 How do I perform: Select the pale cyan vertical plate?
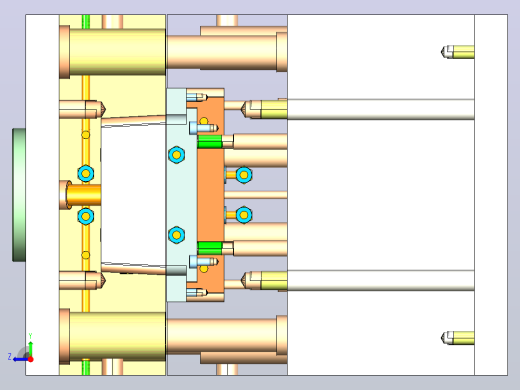pyautogui.click(x=181, y=195)
